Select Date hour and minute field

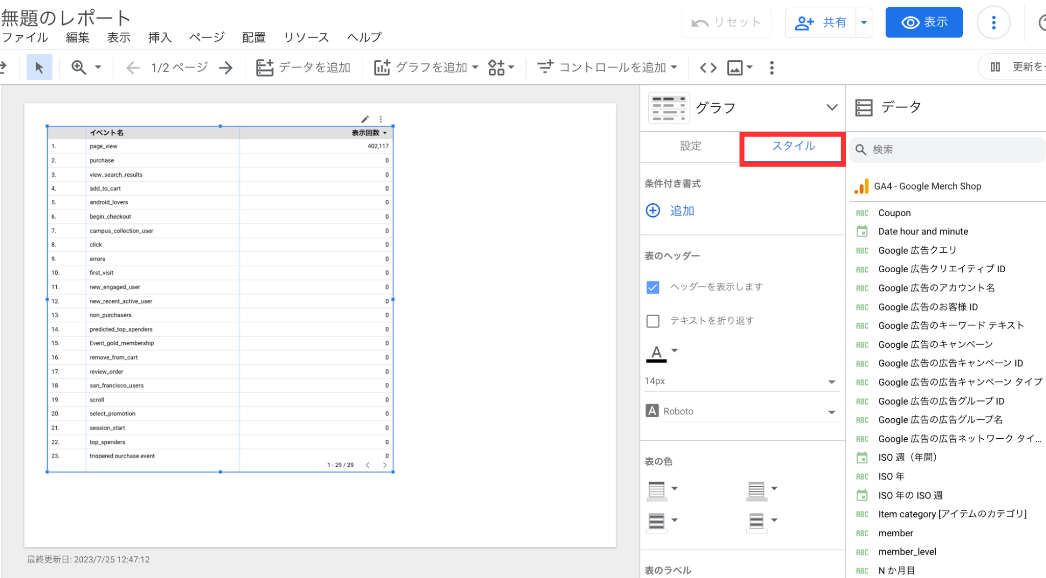coord(923,232)
